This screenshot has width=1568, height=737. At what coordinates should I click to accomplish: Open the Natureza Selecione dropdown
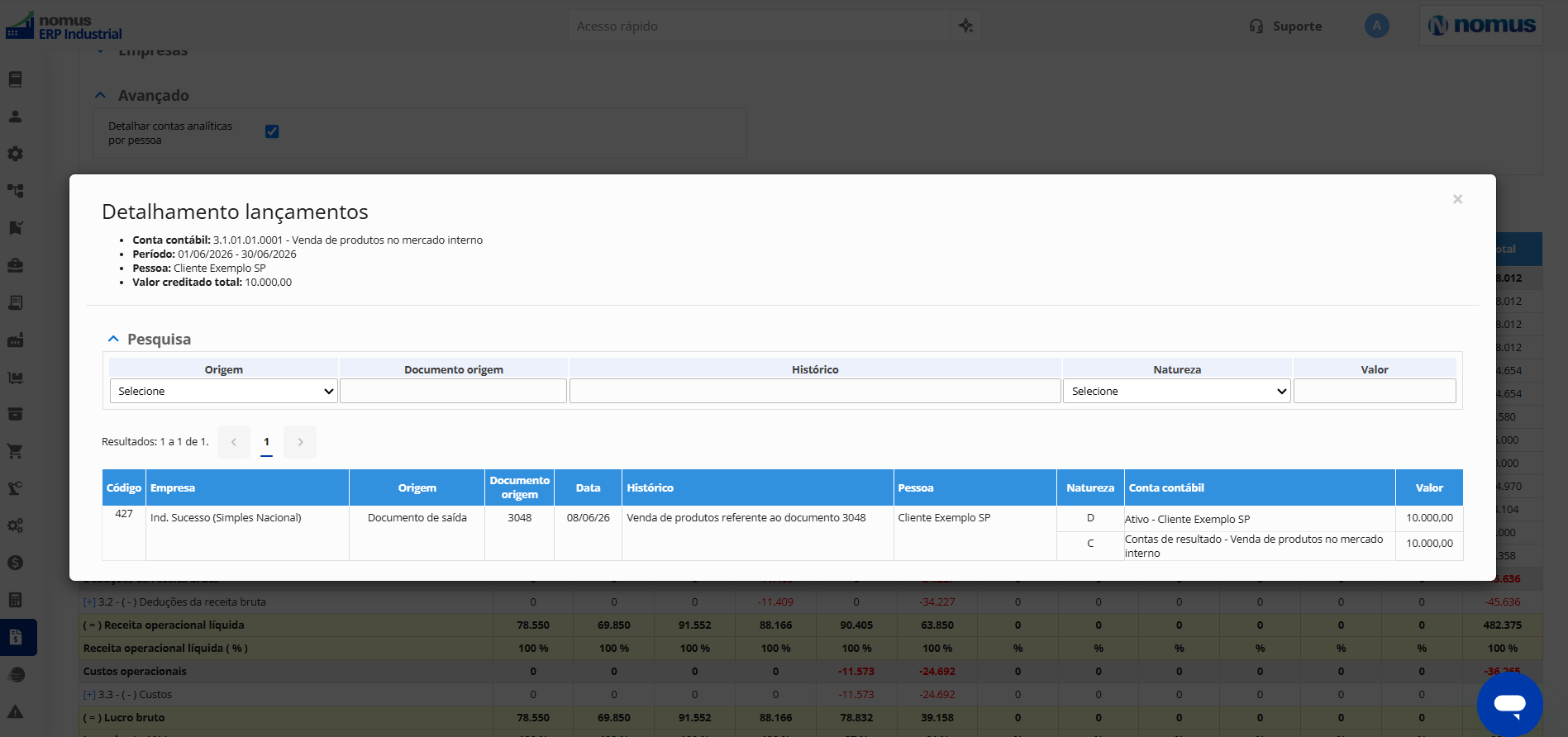point(1177,391)
